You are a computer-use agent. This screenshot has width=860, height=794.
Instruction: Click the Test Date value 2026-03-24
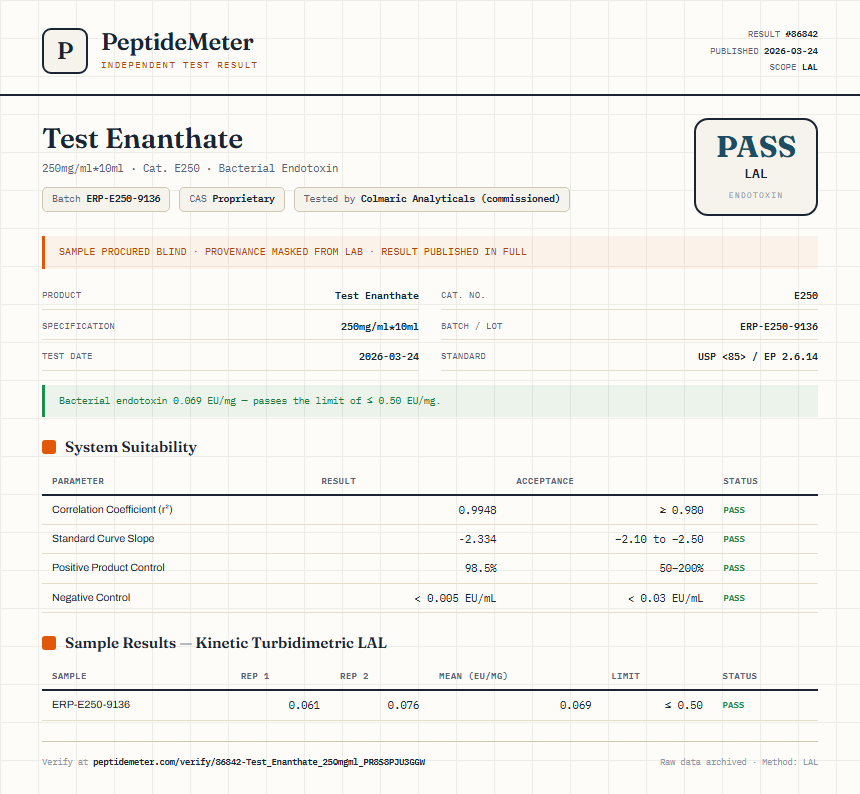pyautogui.click(x=389, y=356)
